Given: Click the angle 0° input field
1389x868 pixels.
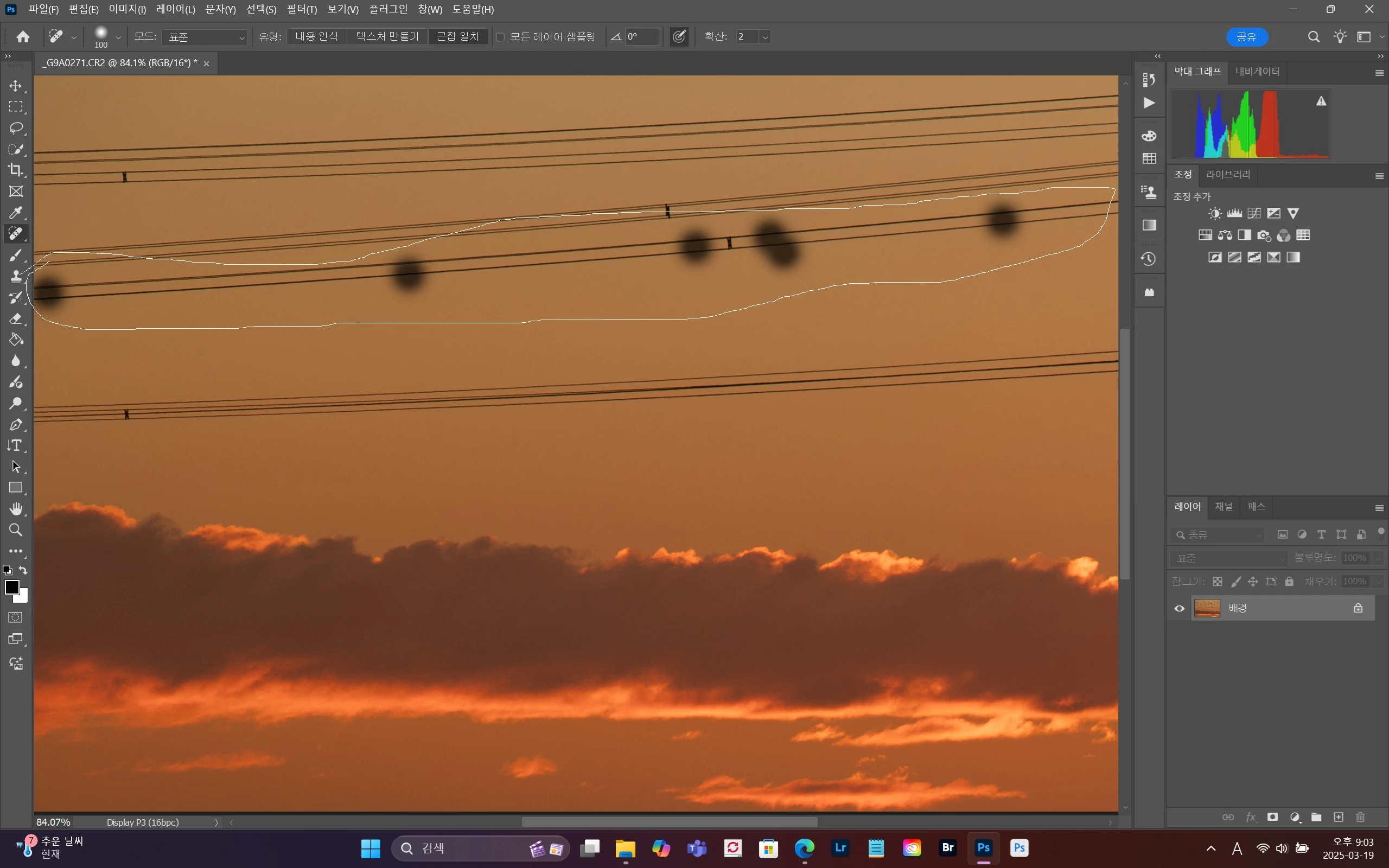Looking at the screenshot, I should click(641, 37).
